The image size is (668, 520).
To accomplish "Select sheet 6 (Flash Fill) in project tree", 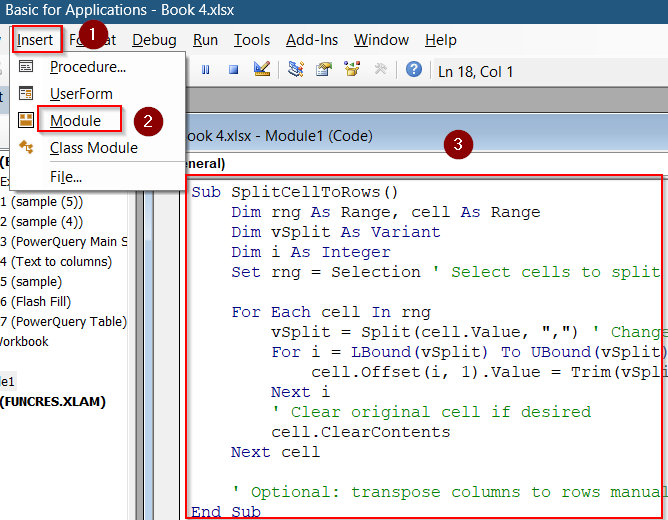I will pyautogui.click(x=36, y=302).
